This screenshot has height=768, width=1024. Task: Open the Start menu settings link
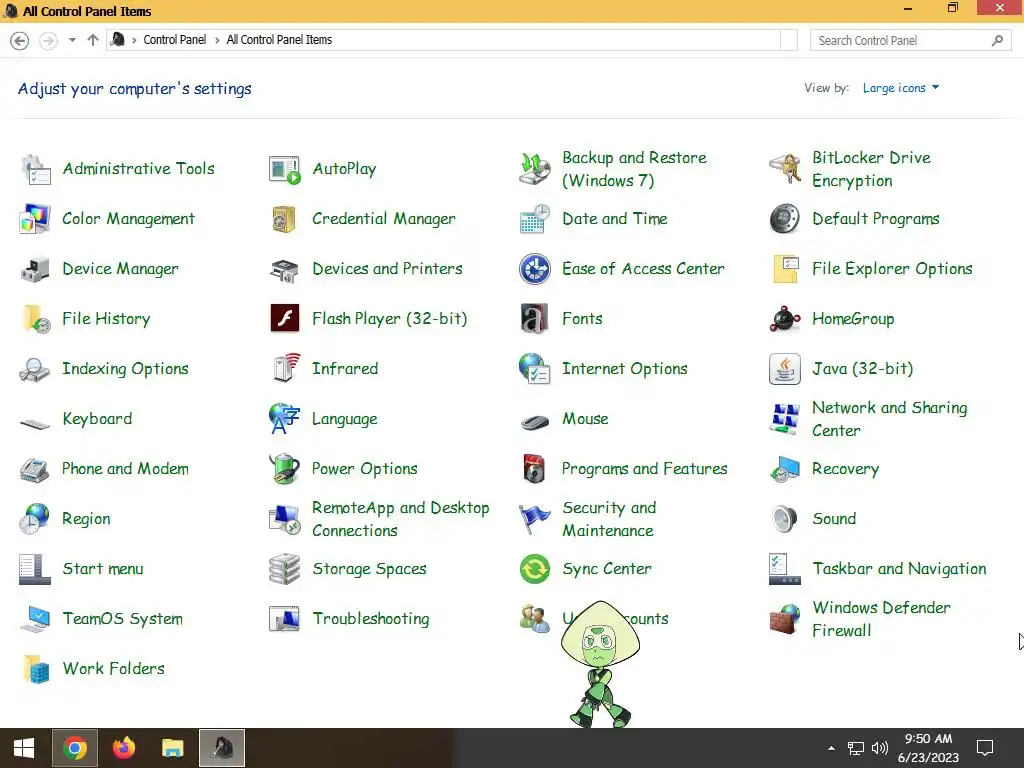point(103,569)
